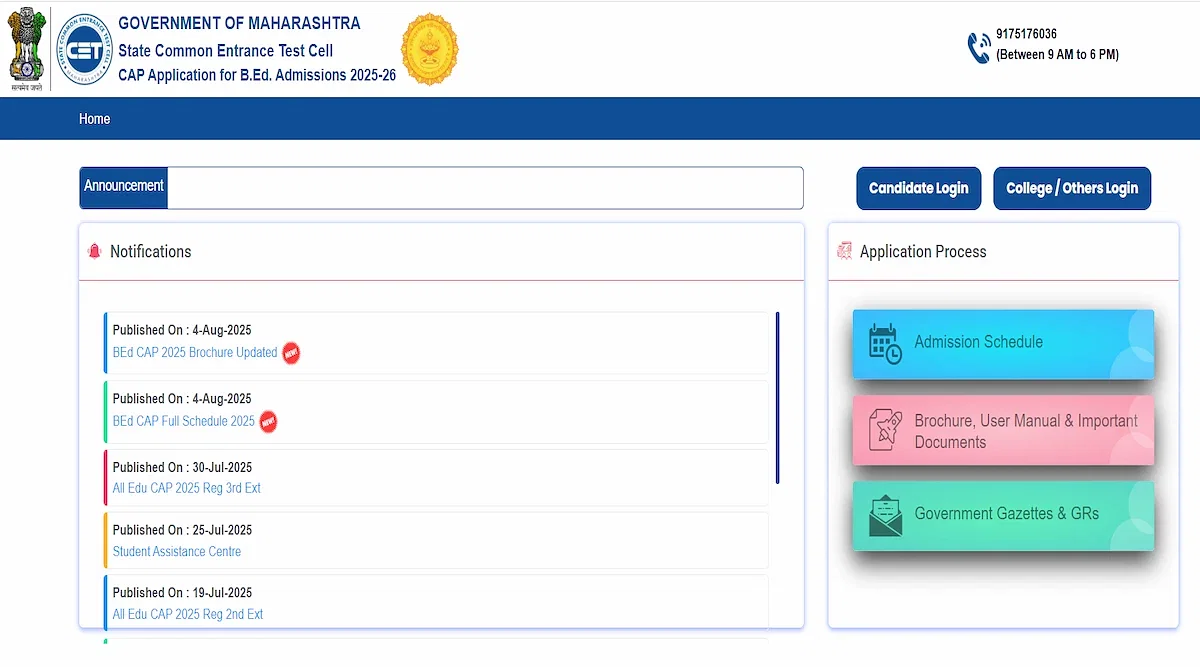Viewport: 1200px width, 667px height.
Task: Click the announcement ticker bar area
Action: 485,188
